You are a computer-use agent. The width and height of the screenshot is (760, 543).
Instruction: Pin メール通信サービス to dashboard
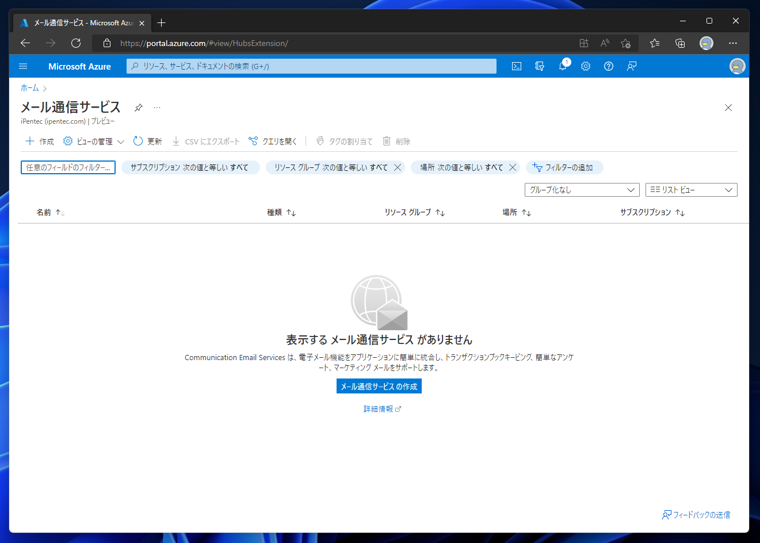tap(139, 107)
